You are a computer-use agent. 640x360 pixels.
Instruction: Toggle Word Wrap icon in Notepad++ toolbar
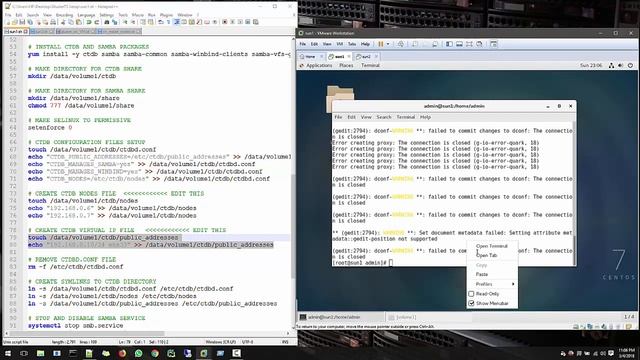[x=161, y=22]
